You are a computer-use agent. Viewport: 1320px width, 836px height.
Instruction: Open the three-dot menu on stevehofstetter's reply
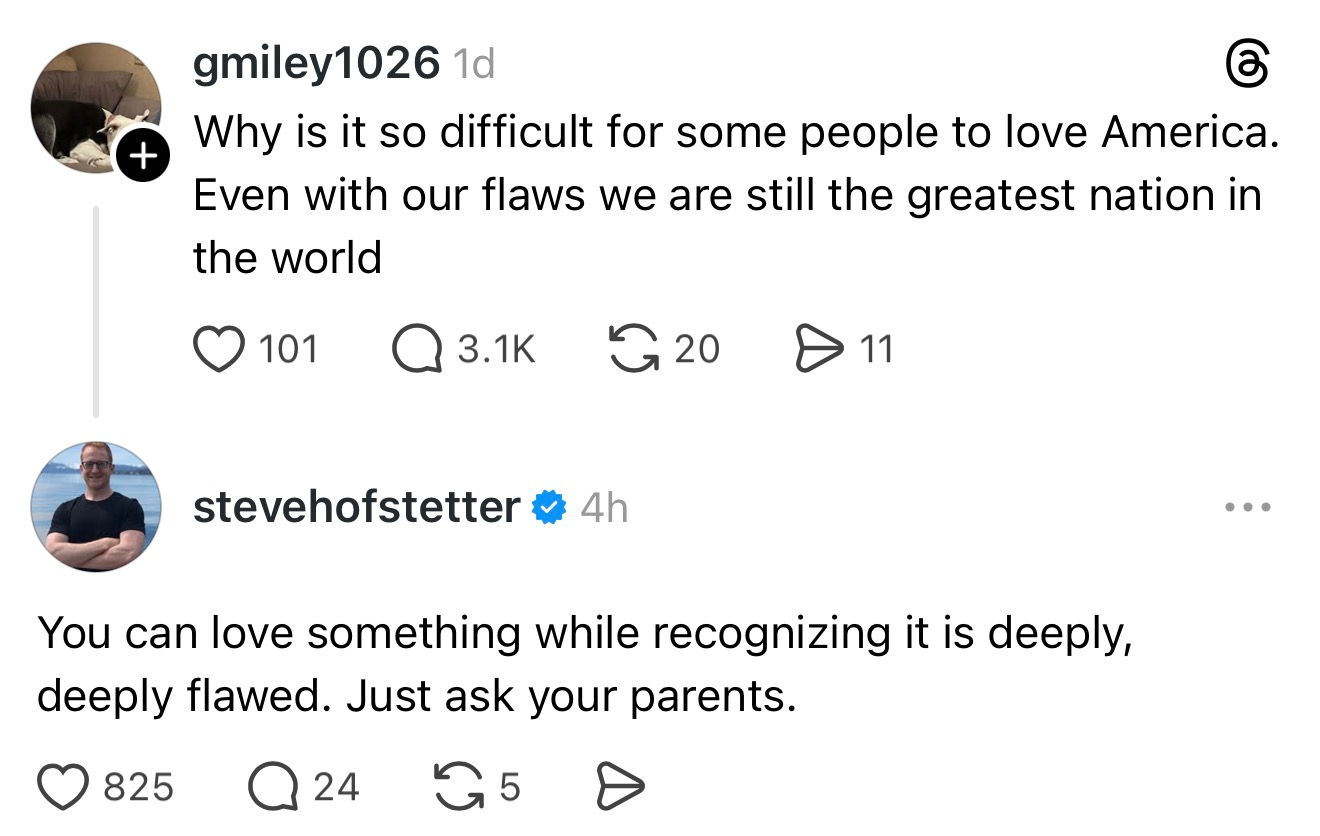1247,508
